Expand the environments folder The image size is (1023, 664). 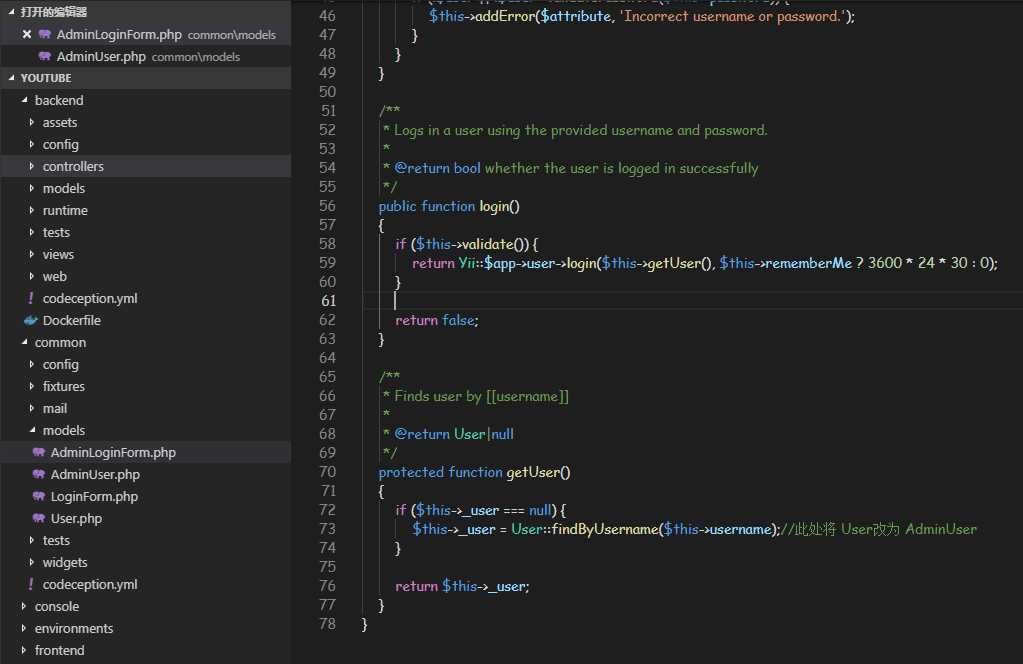coord(23,629)
